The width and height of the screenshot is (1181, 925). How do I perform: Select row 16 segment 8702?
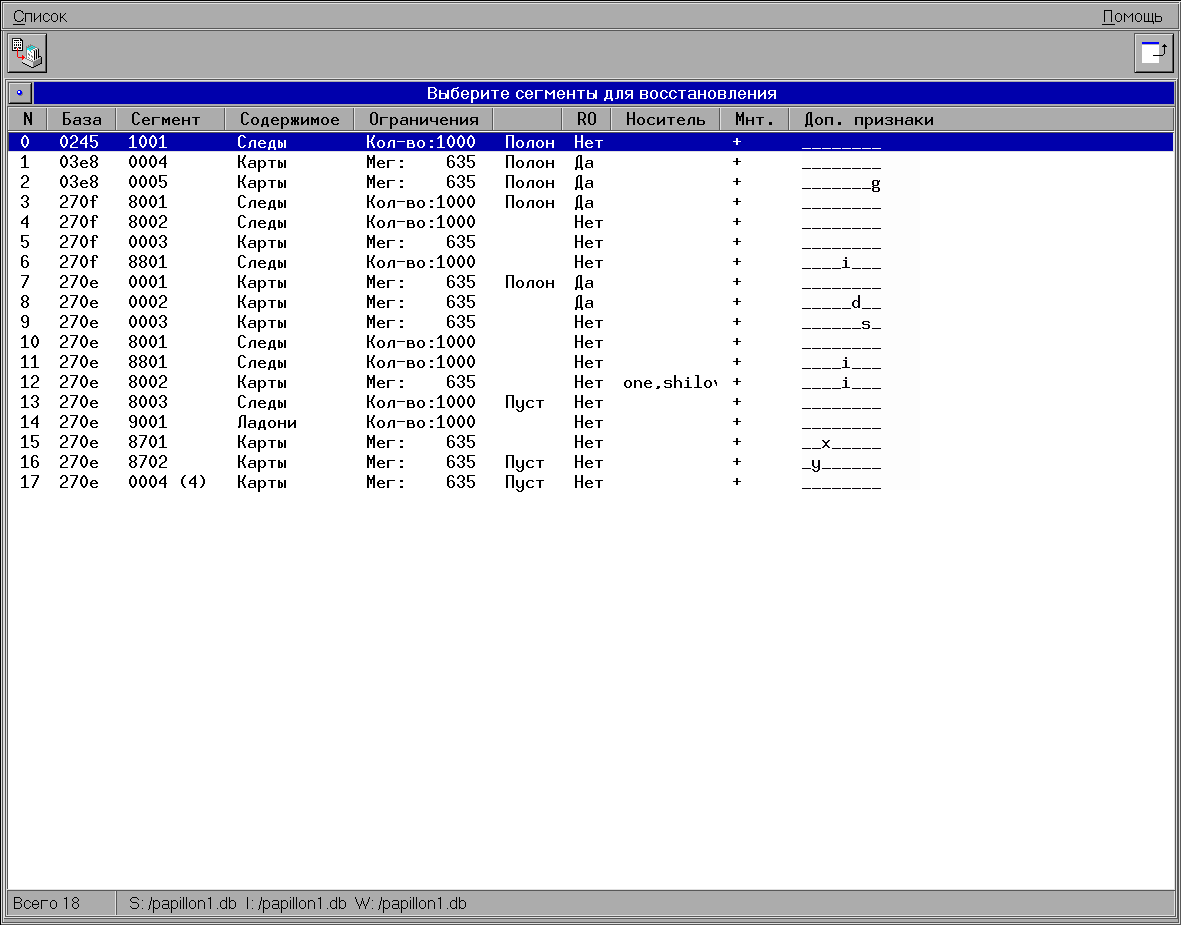click(x=590, y=462)
